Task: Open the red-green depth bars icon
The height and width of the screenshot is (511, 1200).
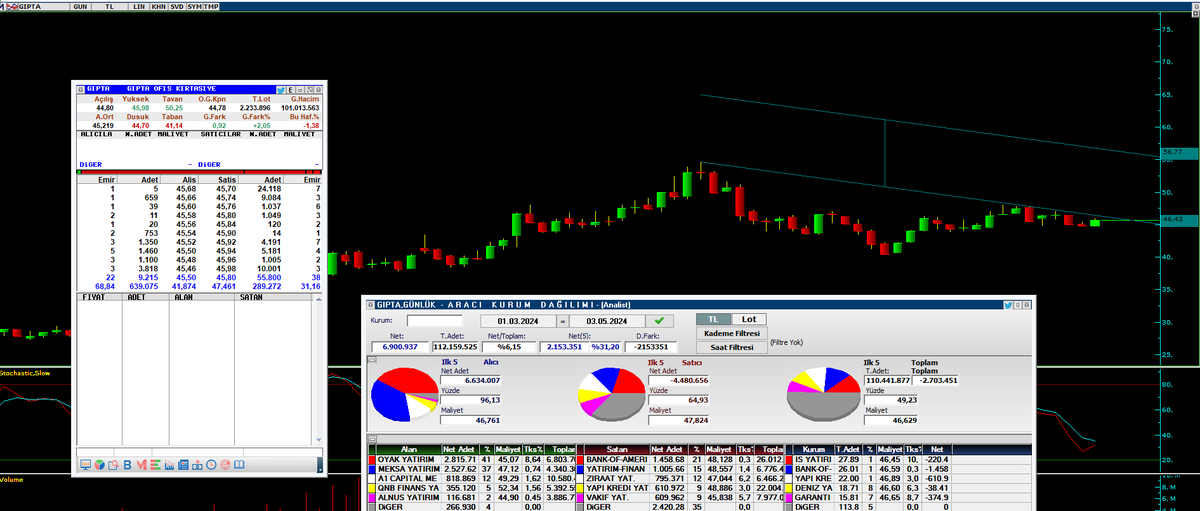Action: tap(155, 465)
